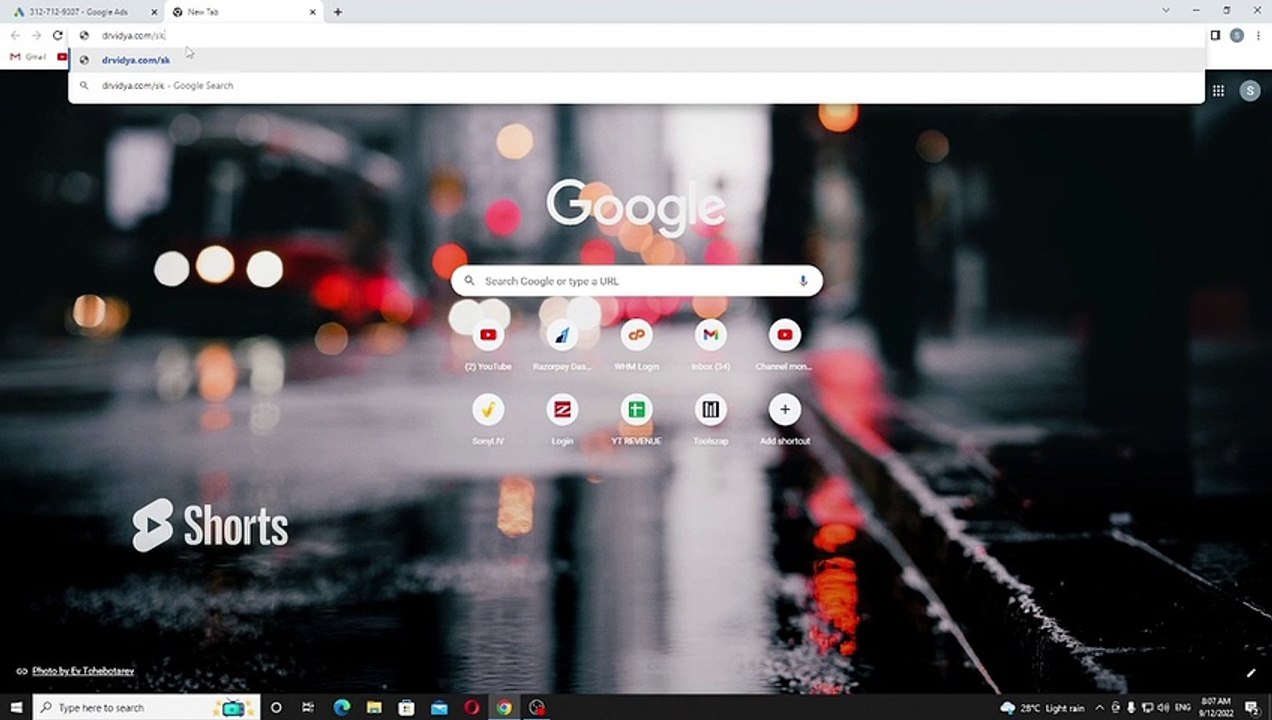Open the Login shortcut tile
Screen dimensions: 1272x720
coord(562,420)
